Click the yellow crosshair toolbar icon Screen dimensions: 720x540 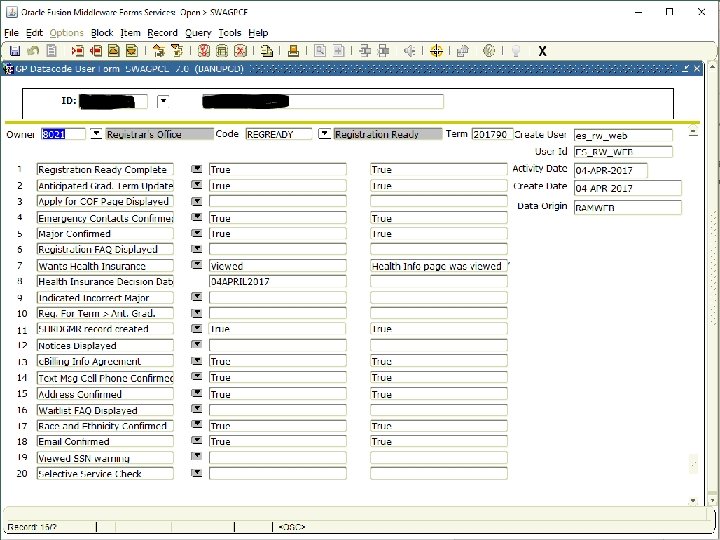pos(436,51)
